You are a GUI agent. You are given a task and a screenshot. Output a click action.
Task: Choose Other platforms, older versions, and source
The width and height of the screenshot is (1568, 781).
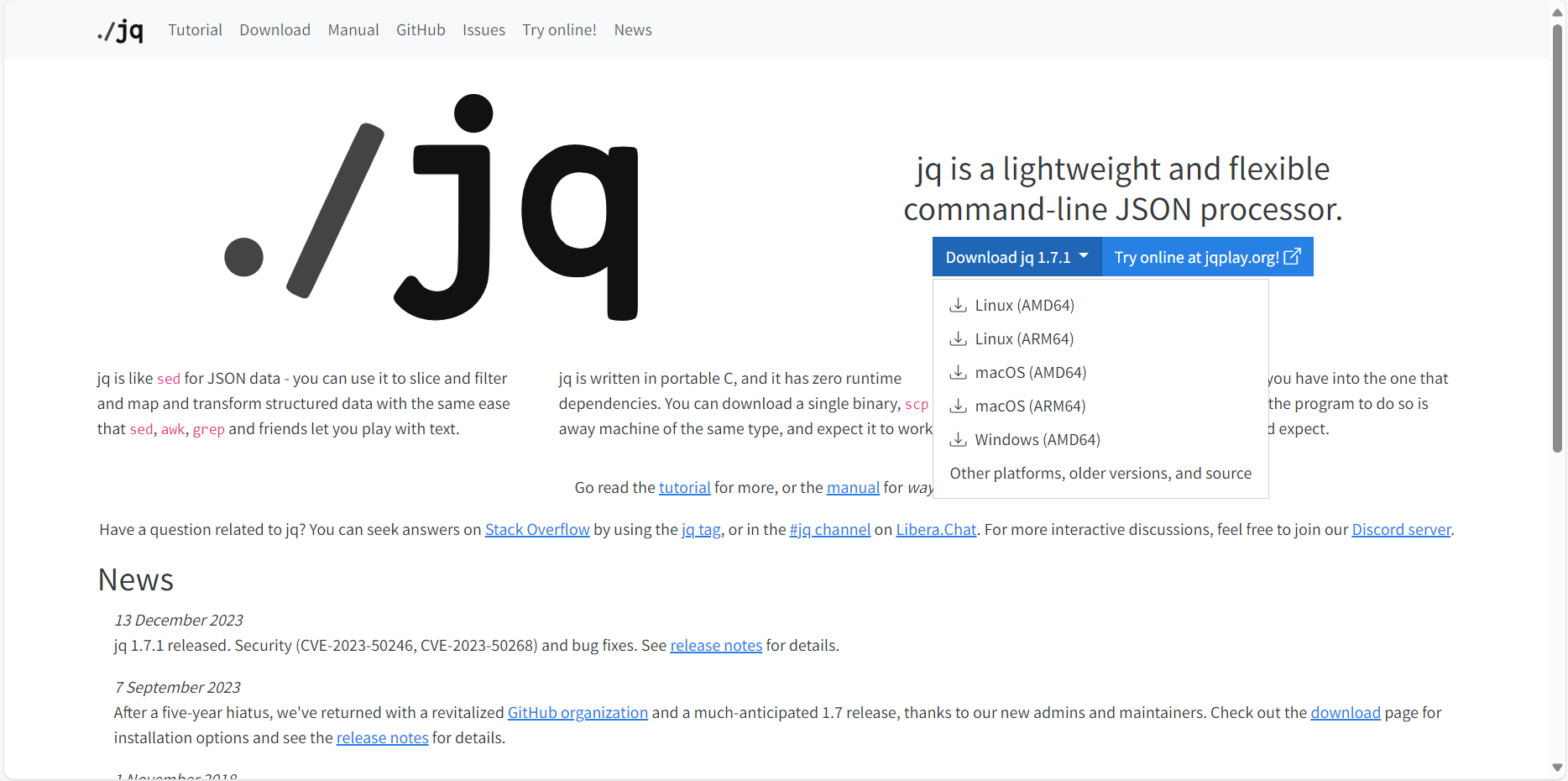tap(1100, 473)
